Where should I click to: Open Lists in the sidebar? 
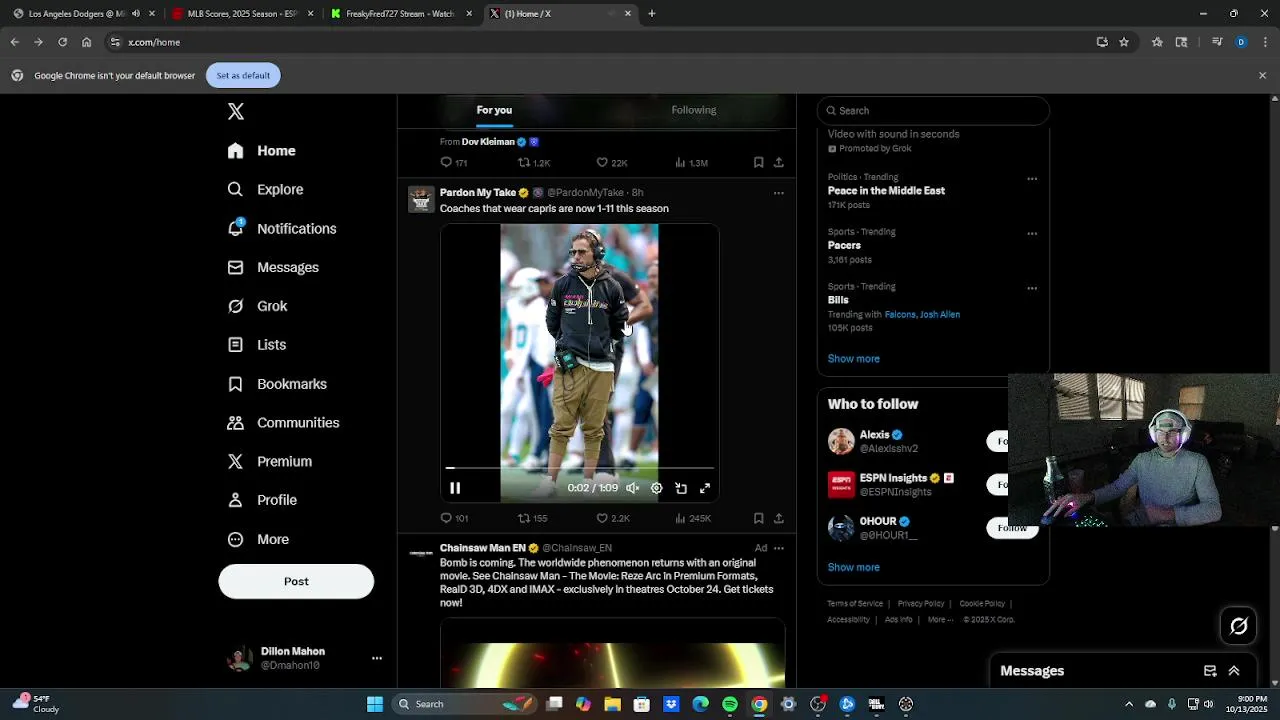click(256, 345)
